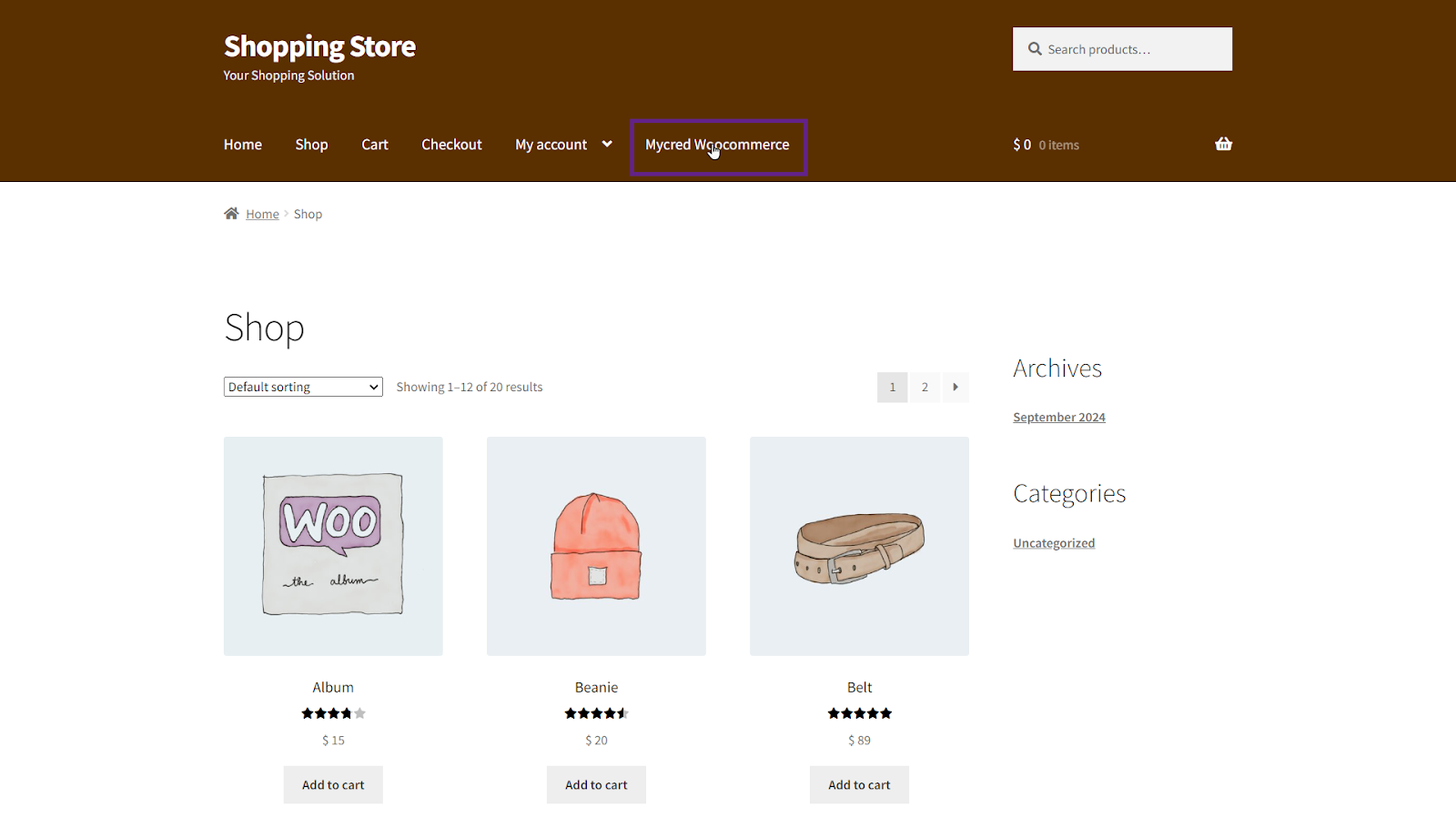Screen dimensions: 1456x828
Task: Click the next page arrow in pagination
Action: click(x=955, y=388)
